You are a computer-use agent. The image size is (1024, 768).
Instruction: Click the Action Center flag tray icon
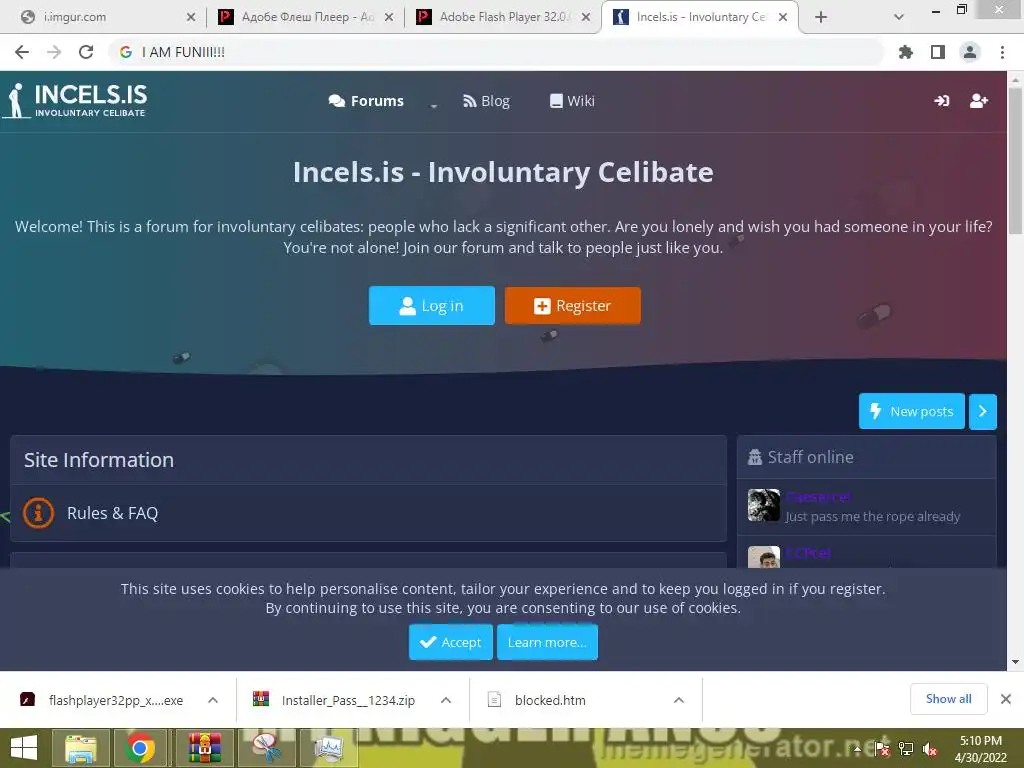coord(882,749)
